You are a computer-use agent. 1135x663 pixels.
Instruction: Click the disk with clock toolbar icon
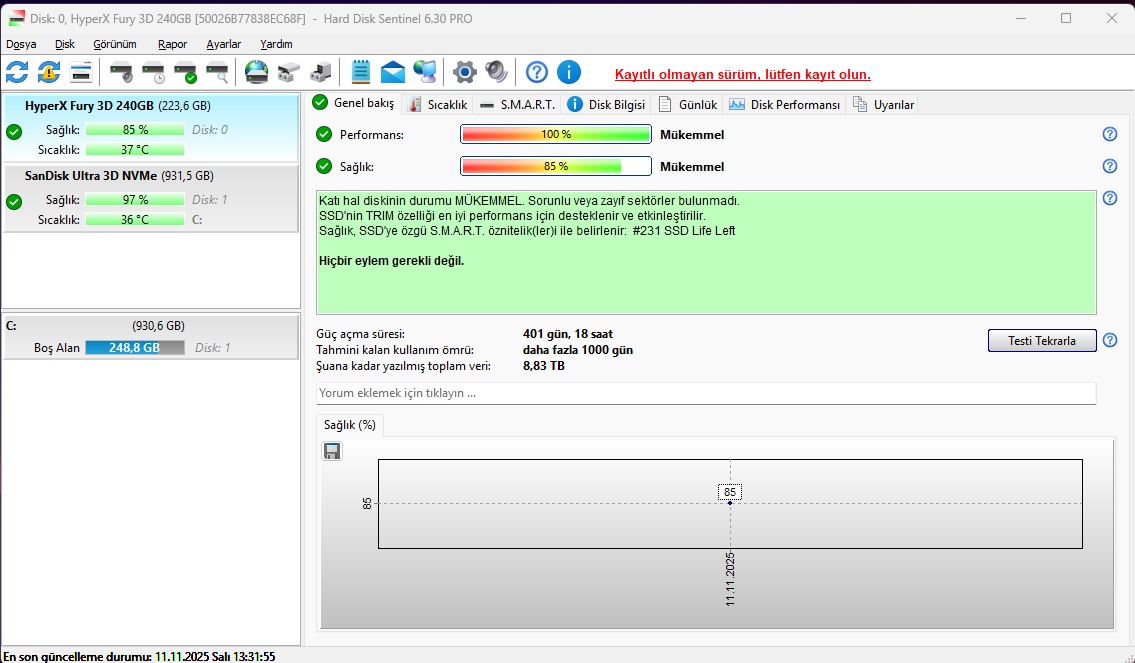(153, 72)
